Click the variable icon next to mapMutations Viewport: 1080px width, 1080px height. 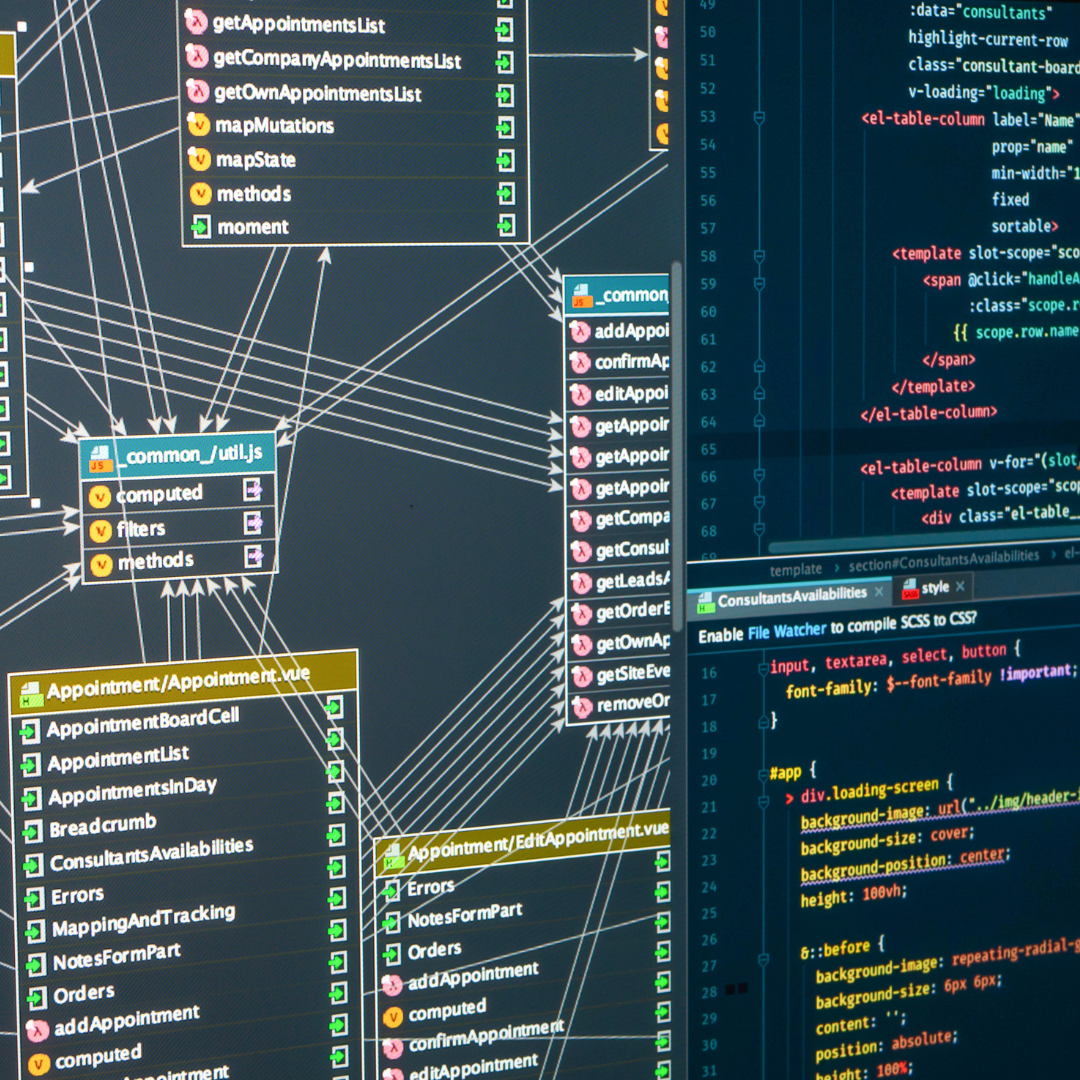(x=199, y=126)
